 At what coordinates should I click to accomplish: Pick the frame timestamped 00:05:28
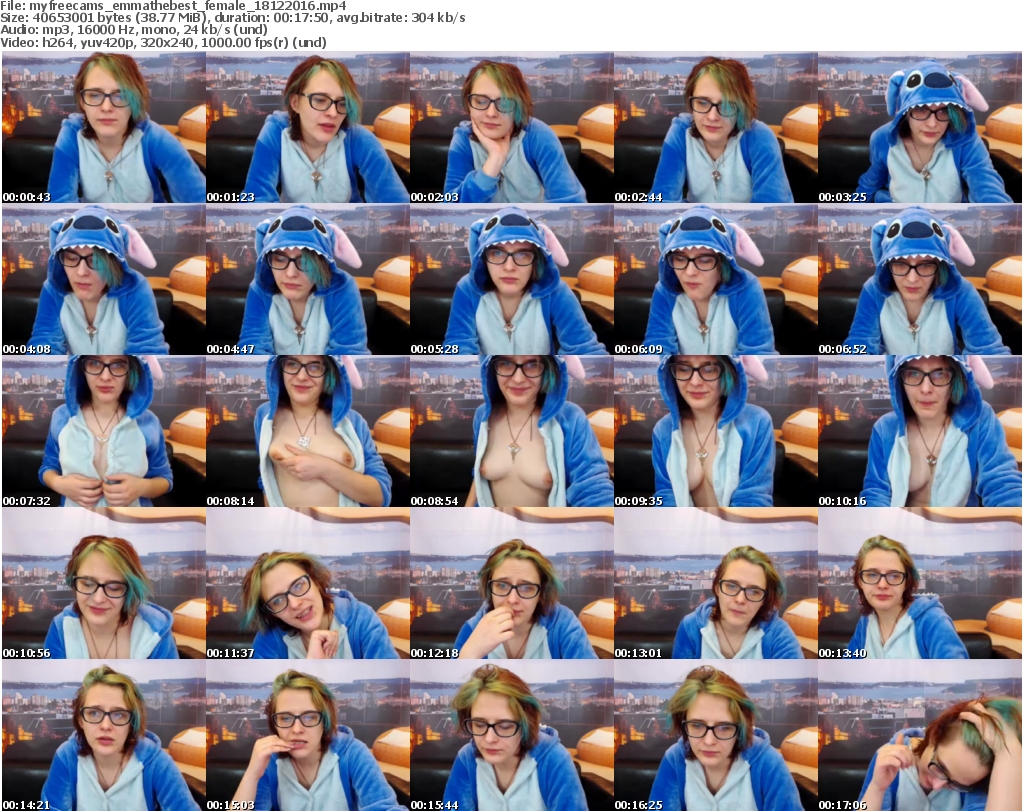[x=511, y=279]
